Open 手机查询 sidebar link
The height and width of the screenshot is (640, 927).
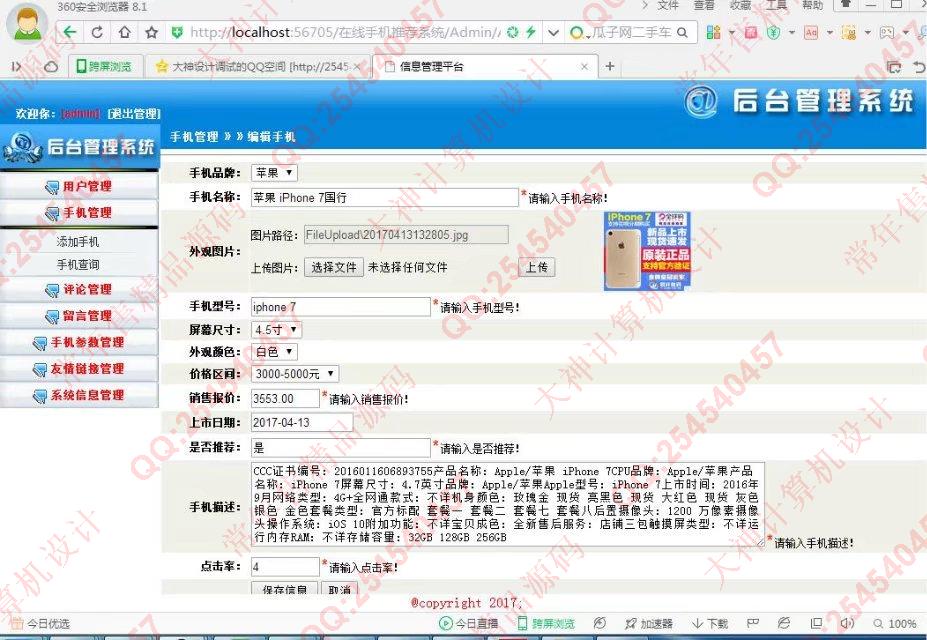click(x=78, y=265)
